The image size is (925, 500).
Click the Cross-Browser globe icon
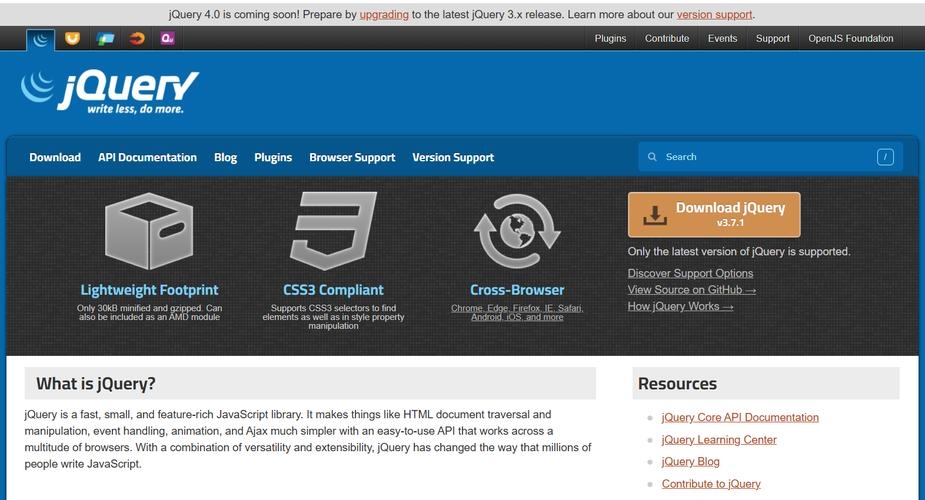517,231
